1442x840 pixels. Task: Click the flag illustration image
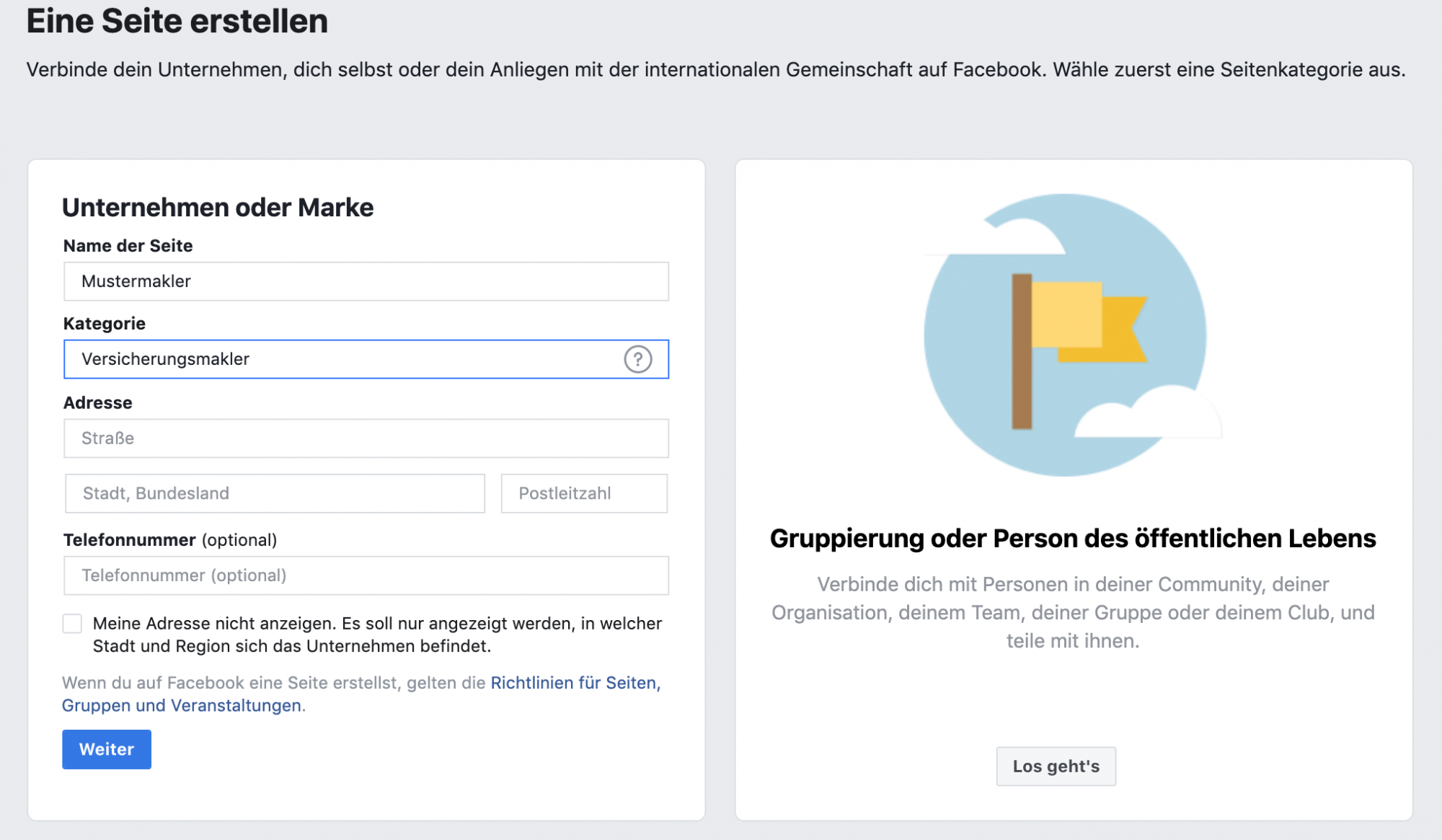(x=1066, y=335)
